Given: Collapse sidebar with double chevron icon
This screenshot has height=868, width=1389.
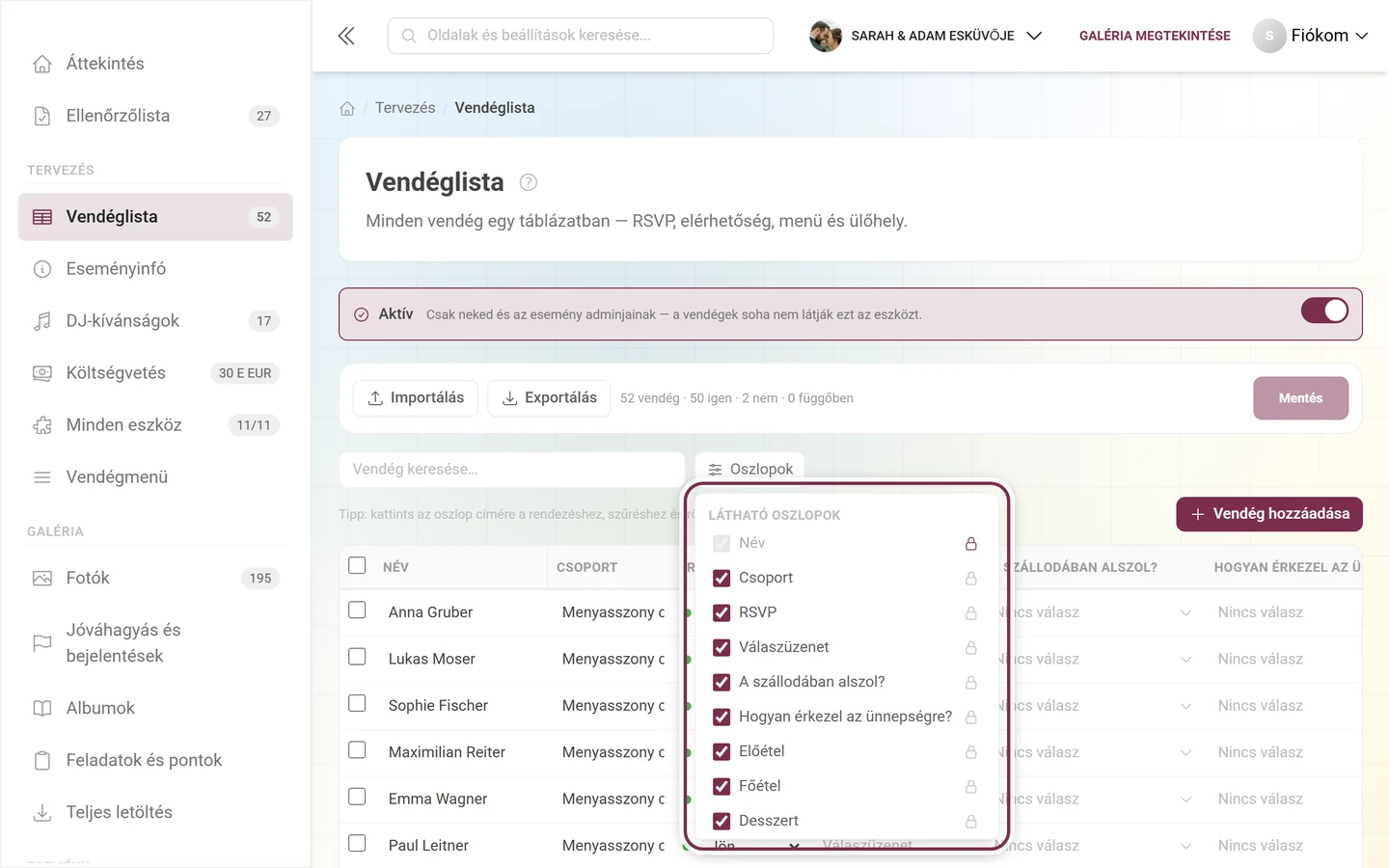Looking at the screenshot, I should tap(346, 36).
